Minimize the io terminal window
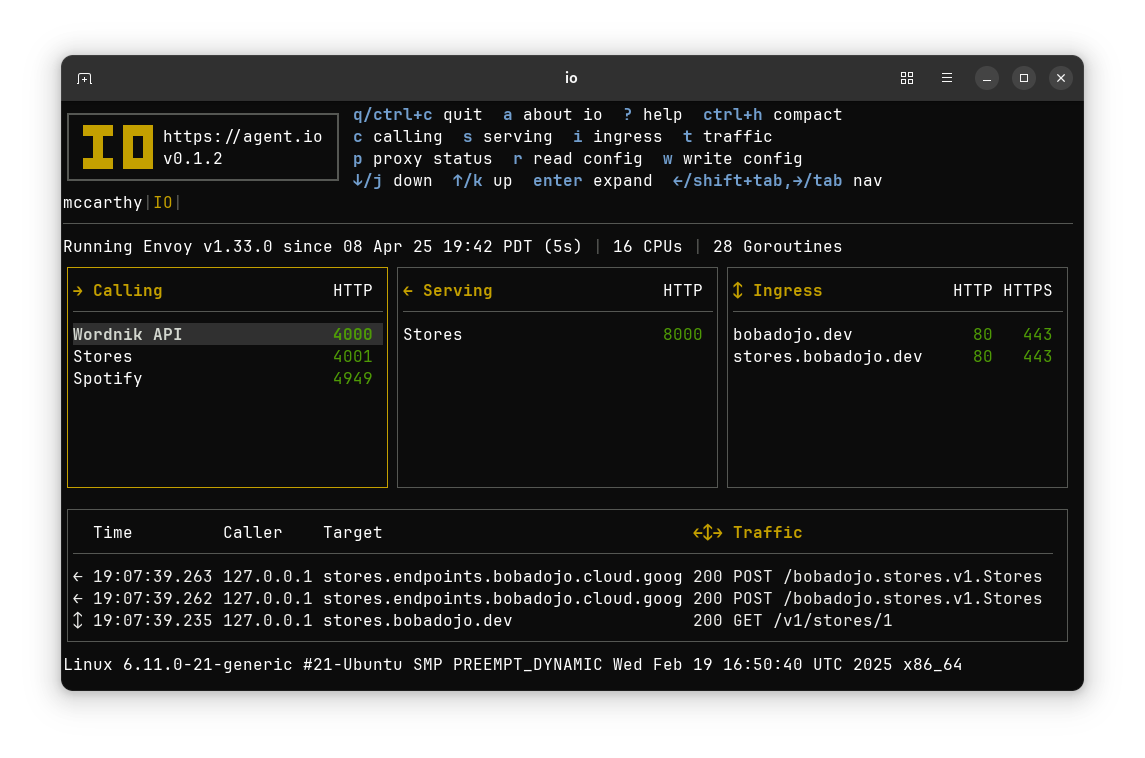This screenshot has width=1145, height=758. tap(987, 78)
